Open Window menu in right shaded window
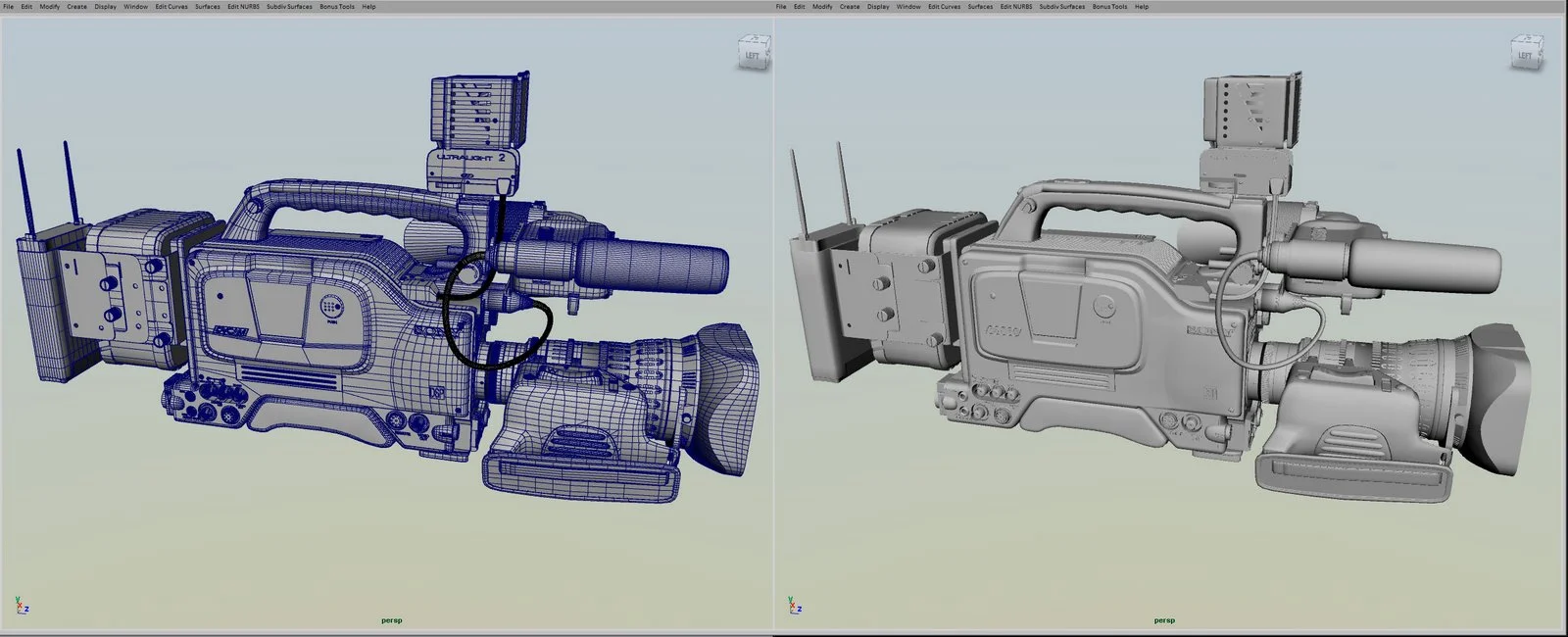This screenshot has width=1568, height=637. tap(909, 7)
